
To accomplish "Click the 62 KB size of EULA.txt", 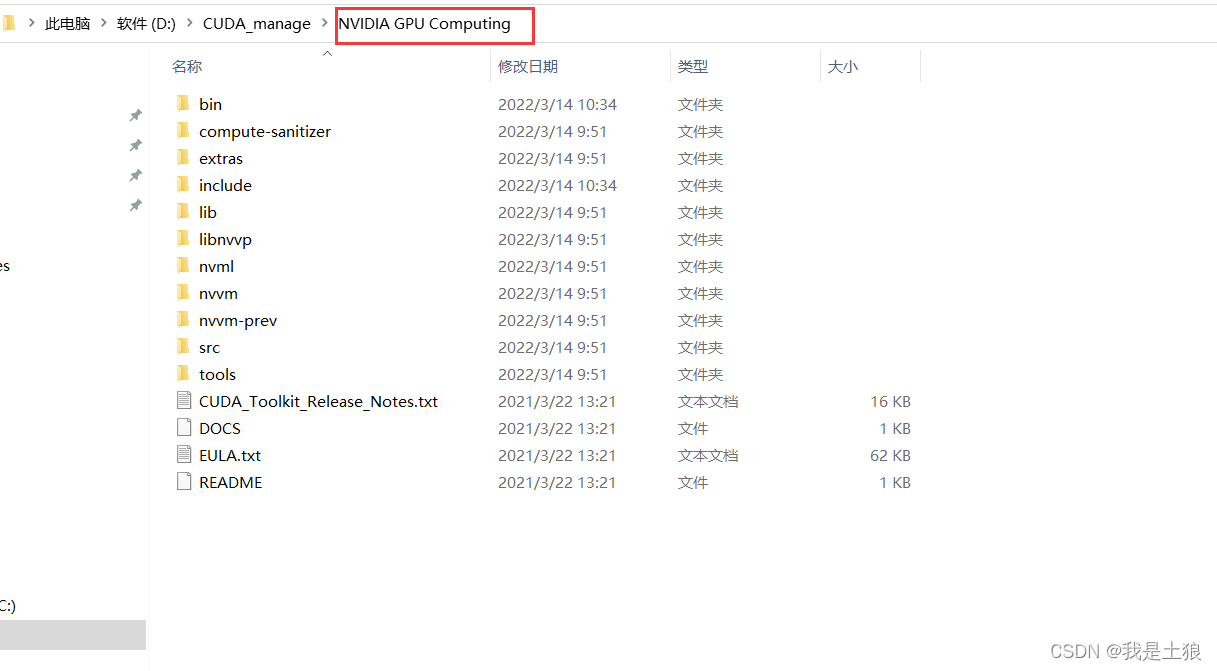I will click(x=890, y=455).
